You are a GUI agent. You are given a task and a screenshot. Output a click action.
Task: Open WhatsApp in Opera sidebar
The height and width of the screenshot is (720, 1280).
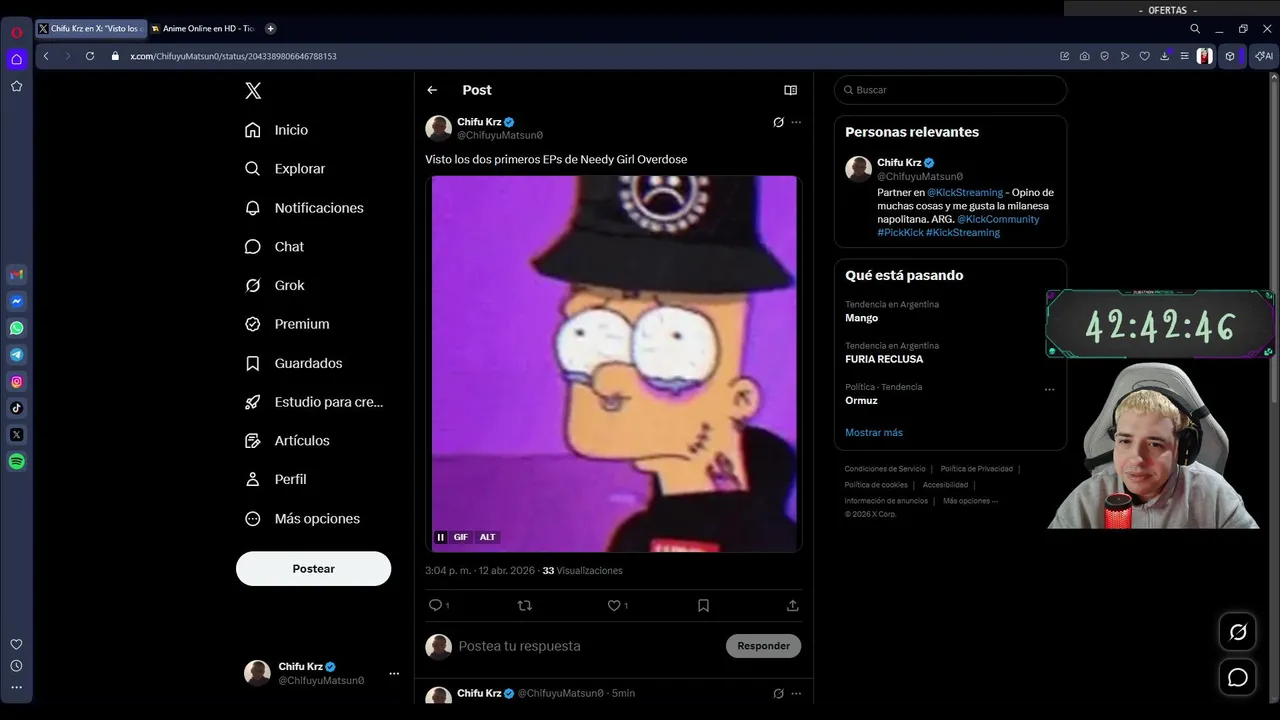pyautogui.click(x=17, y=328)
